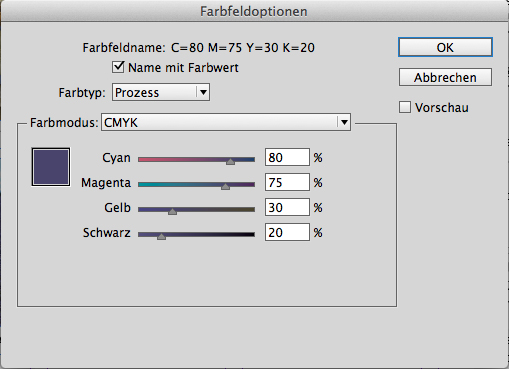
Task: Click the Magenta slider handle
Action: click(225, 186)
